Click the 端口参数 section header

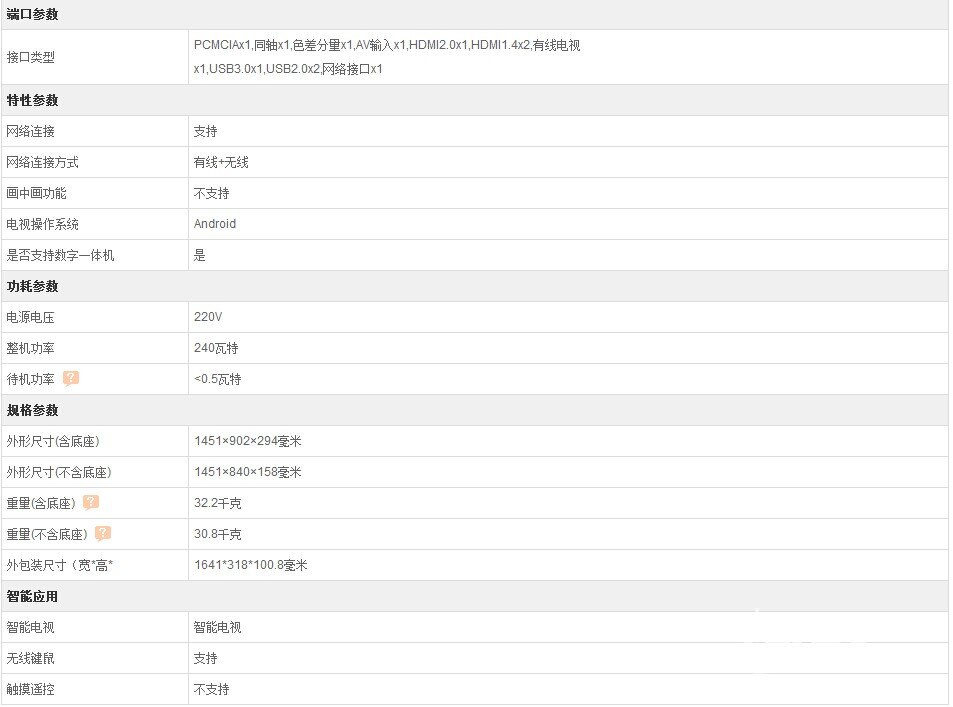(32, 14)
